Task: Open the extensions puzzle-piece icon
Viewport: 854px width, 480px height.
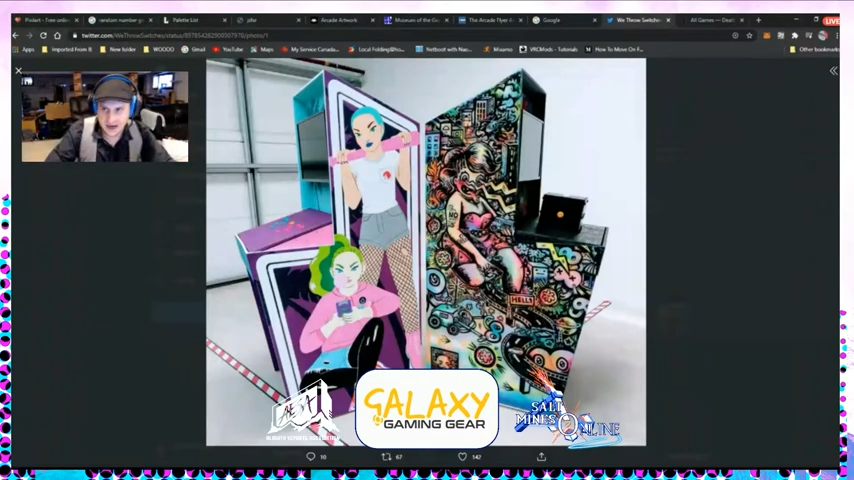Action: [x=795, y=35]
